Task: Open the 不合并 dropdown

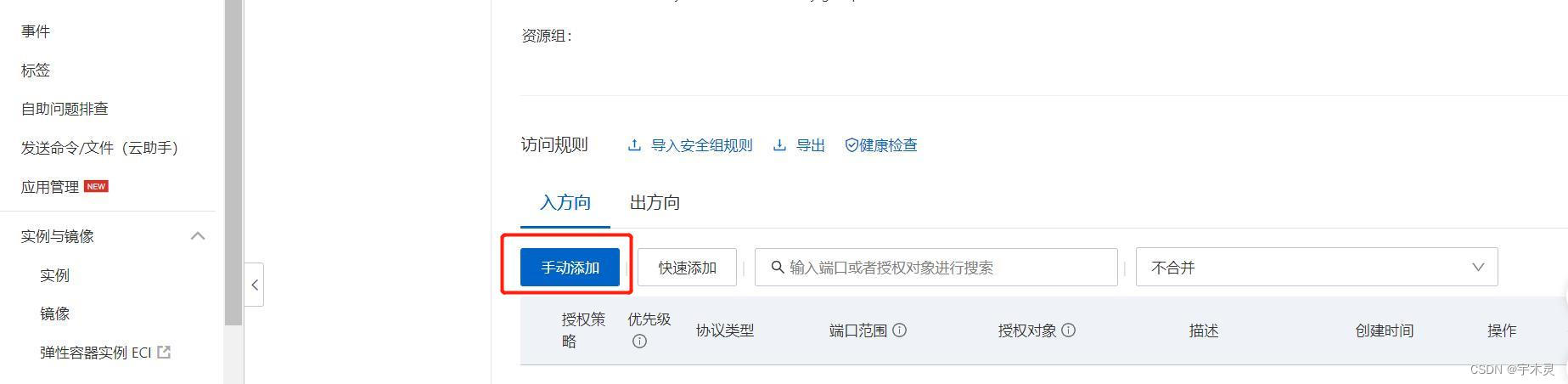Action: (x=1317, y=268)
